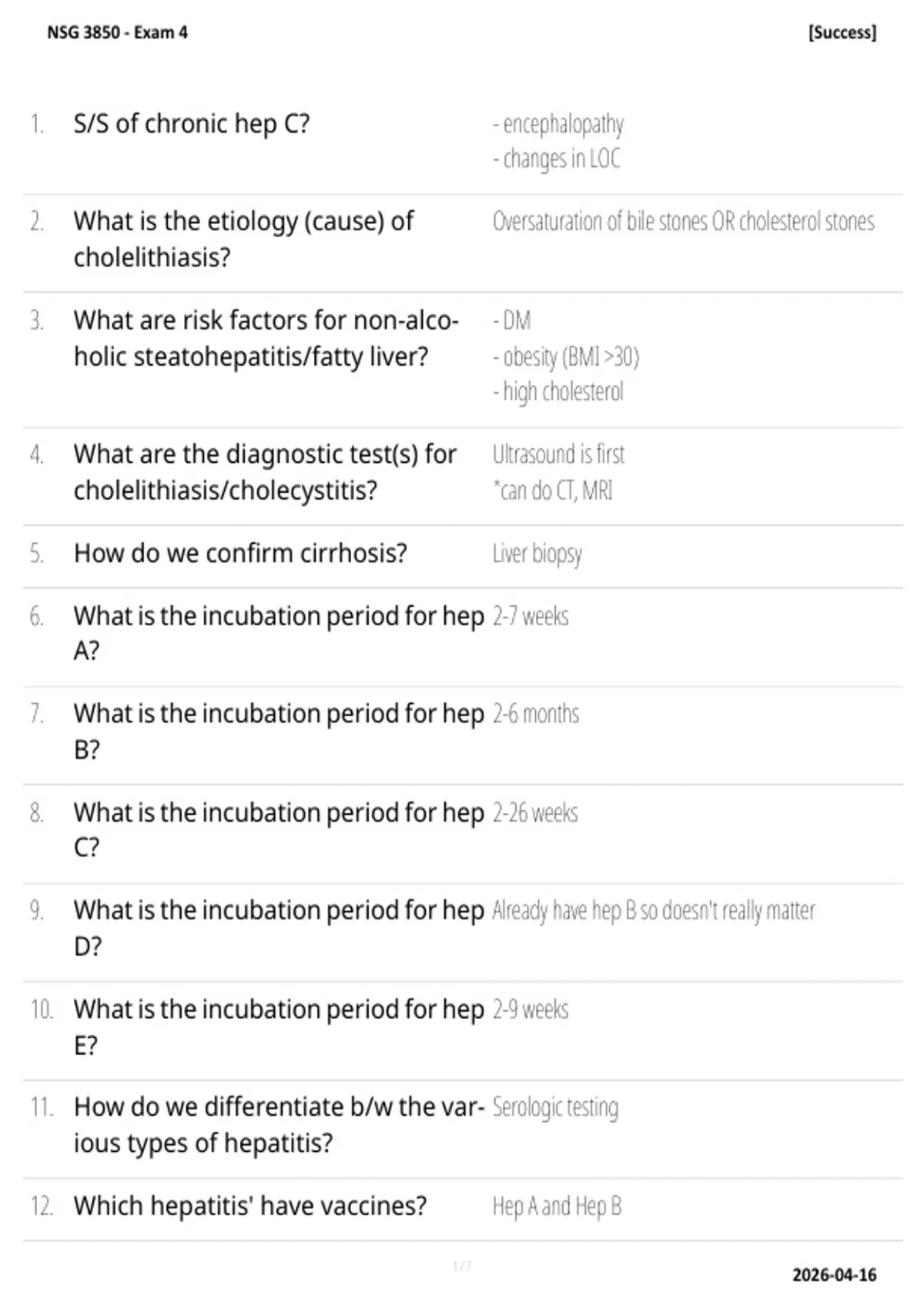924x1309 pixels.
Task: Select the 2-7 weeks hep A answer
Action: point(531,616)
